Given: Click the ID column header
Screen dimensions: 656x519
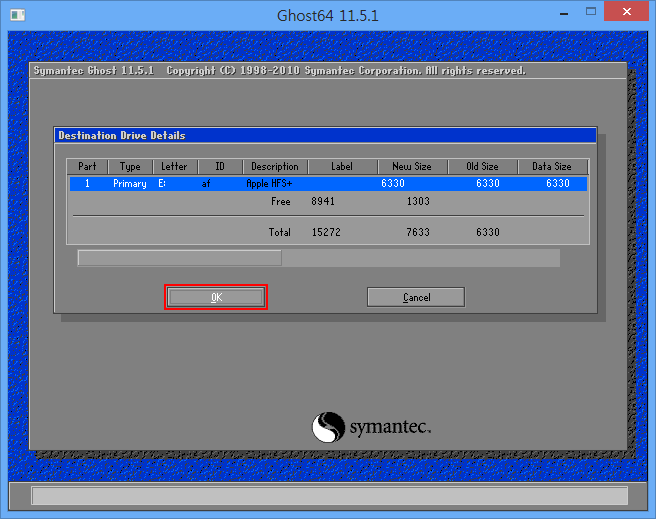Looking at the screenshot, I should pos(220,166).
